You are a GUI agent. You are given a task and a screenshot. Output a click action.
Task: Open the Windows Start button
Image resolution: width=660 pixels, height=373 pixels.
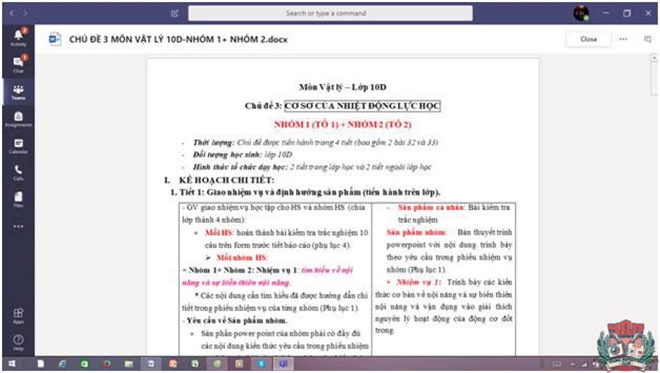click(x=12, y=364)
